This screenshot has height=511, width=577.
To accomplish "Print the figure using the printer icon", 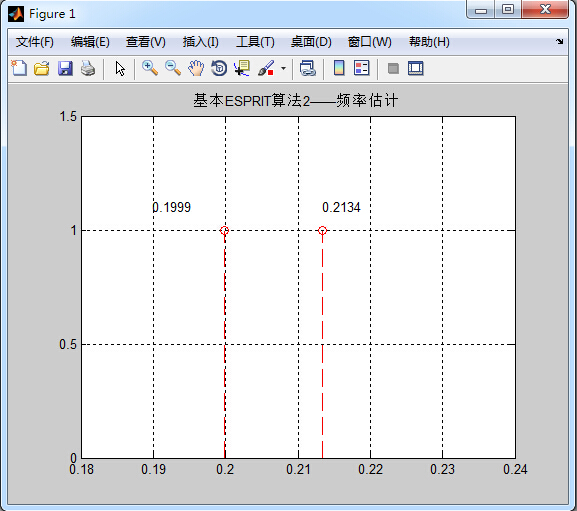I will 88,68.
